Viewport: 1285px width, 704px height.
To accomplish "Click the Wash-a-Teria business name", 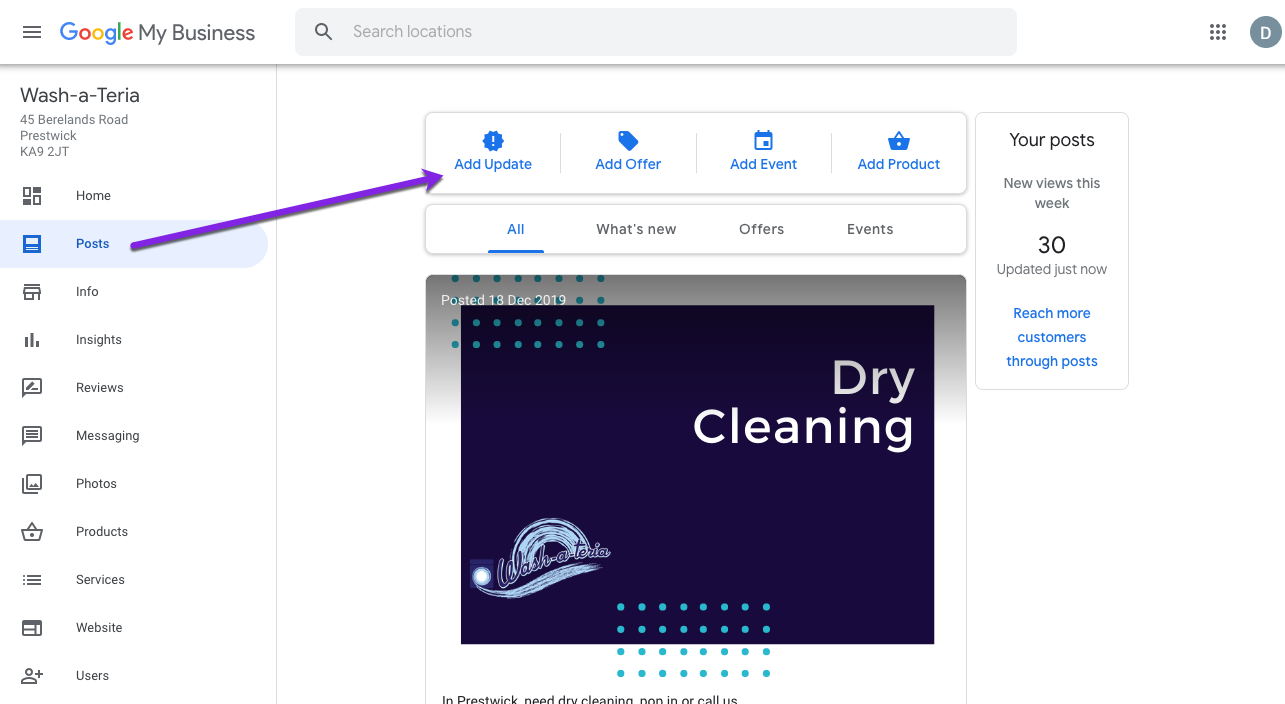I will pos(80,96).
